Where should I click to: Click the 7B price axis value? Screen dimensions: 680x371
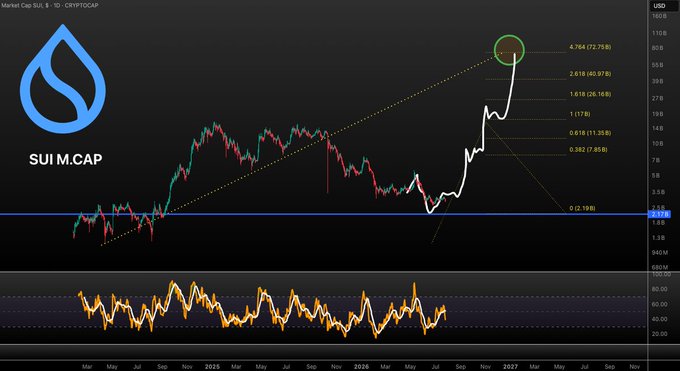pyautogui.click(x=656, y=160)
